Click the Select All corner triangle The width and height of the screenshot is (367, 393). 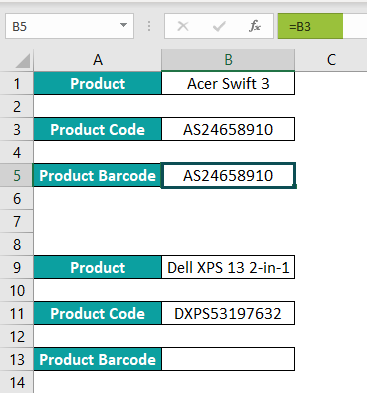click(x=22, y=60)
